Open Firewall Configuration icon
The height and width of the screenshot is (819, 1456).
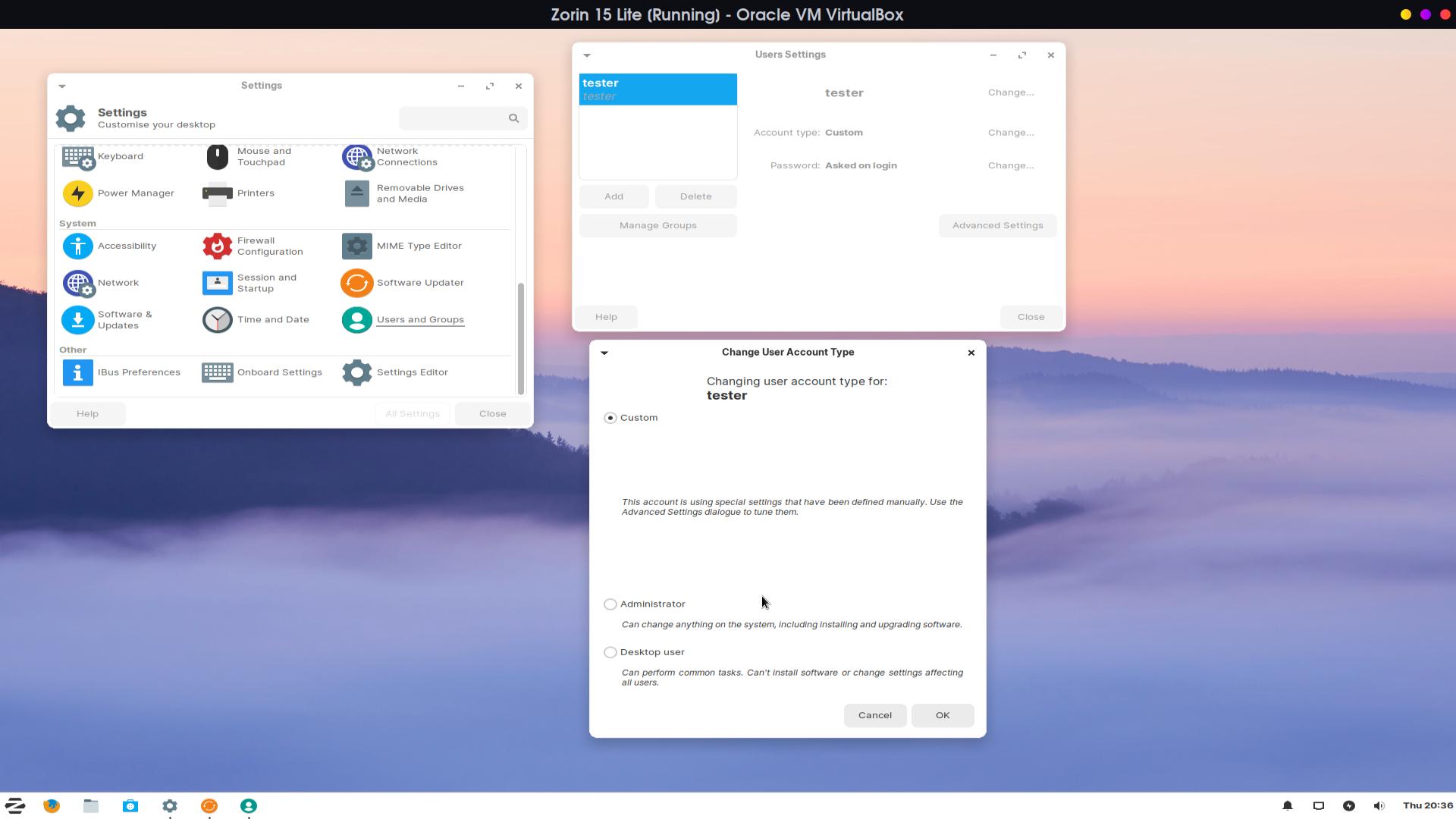pos(218,246)
